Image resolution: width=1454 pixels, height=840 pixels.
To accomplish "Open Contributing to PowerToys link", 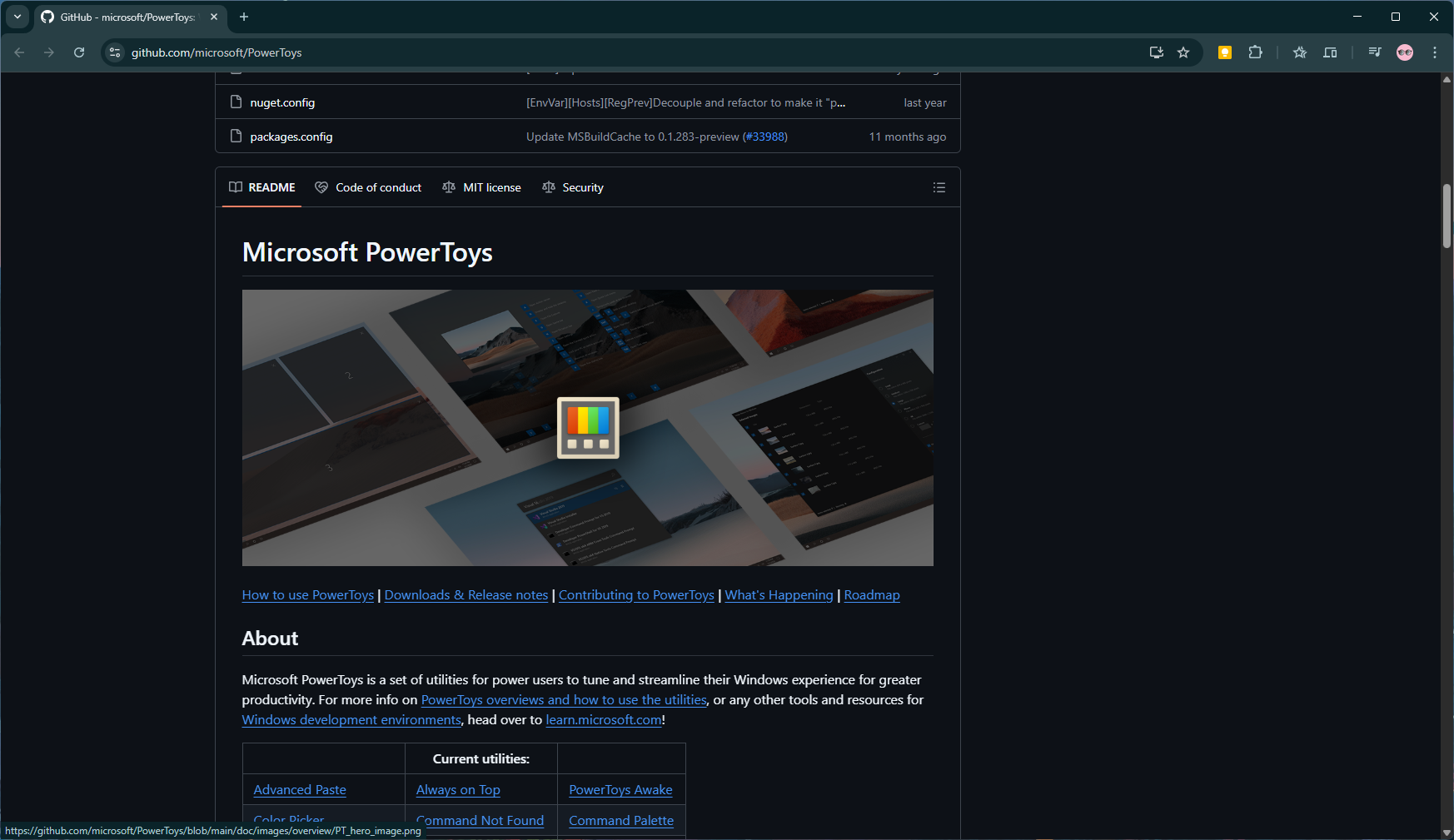I will point(636,594).
